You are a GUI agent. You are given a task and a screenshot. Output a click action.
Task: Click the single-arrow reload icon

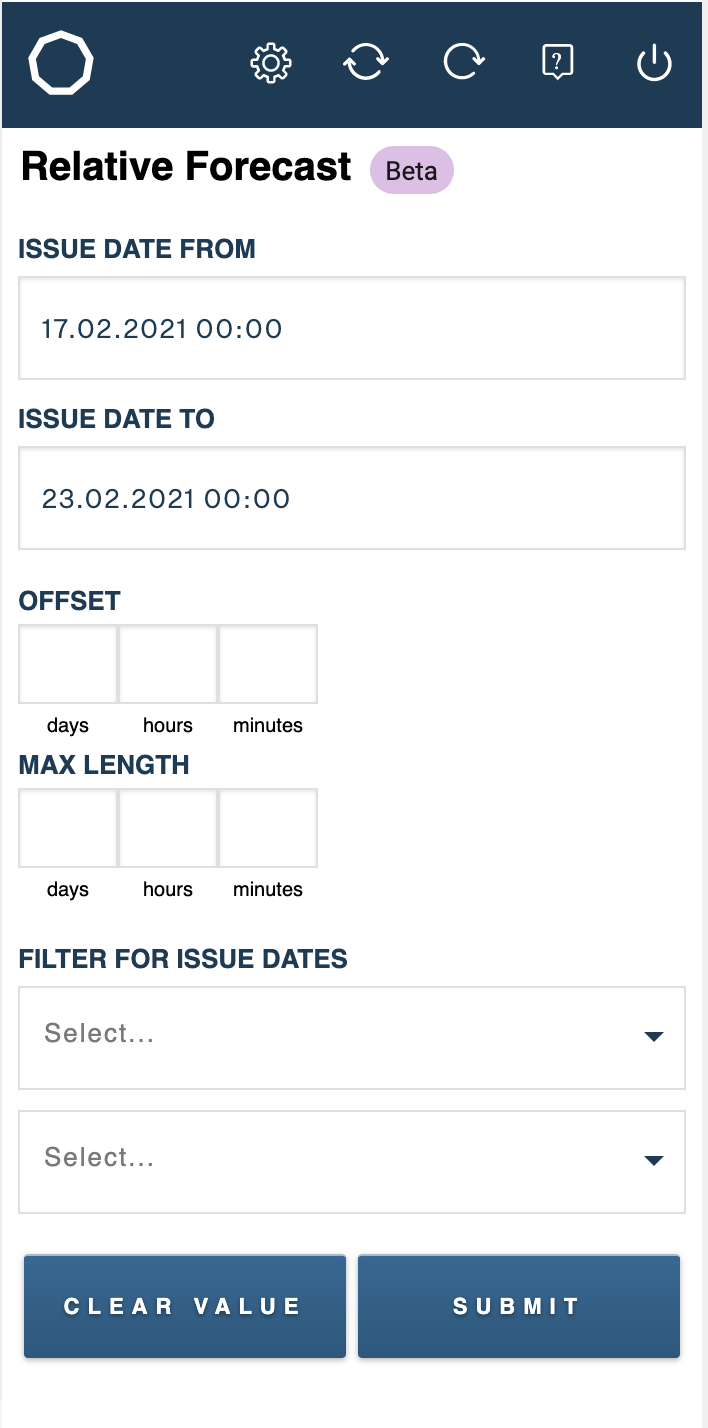tap(464, 64)
